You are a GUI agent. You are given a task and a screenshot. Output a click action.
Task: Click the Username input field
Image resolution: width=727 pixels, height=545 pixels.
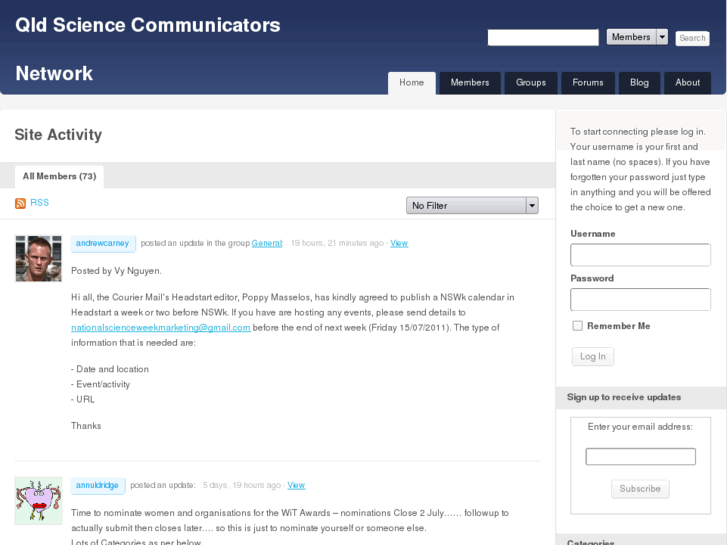(640, 255)
